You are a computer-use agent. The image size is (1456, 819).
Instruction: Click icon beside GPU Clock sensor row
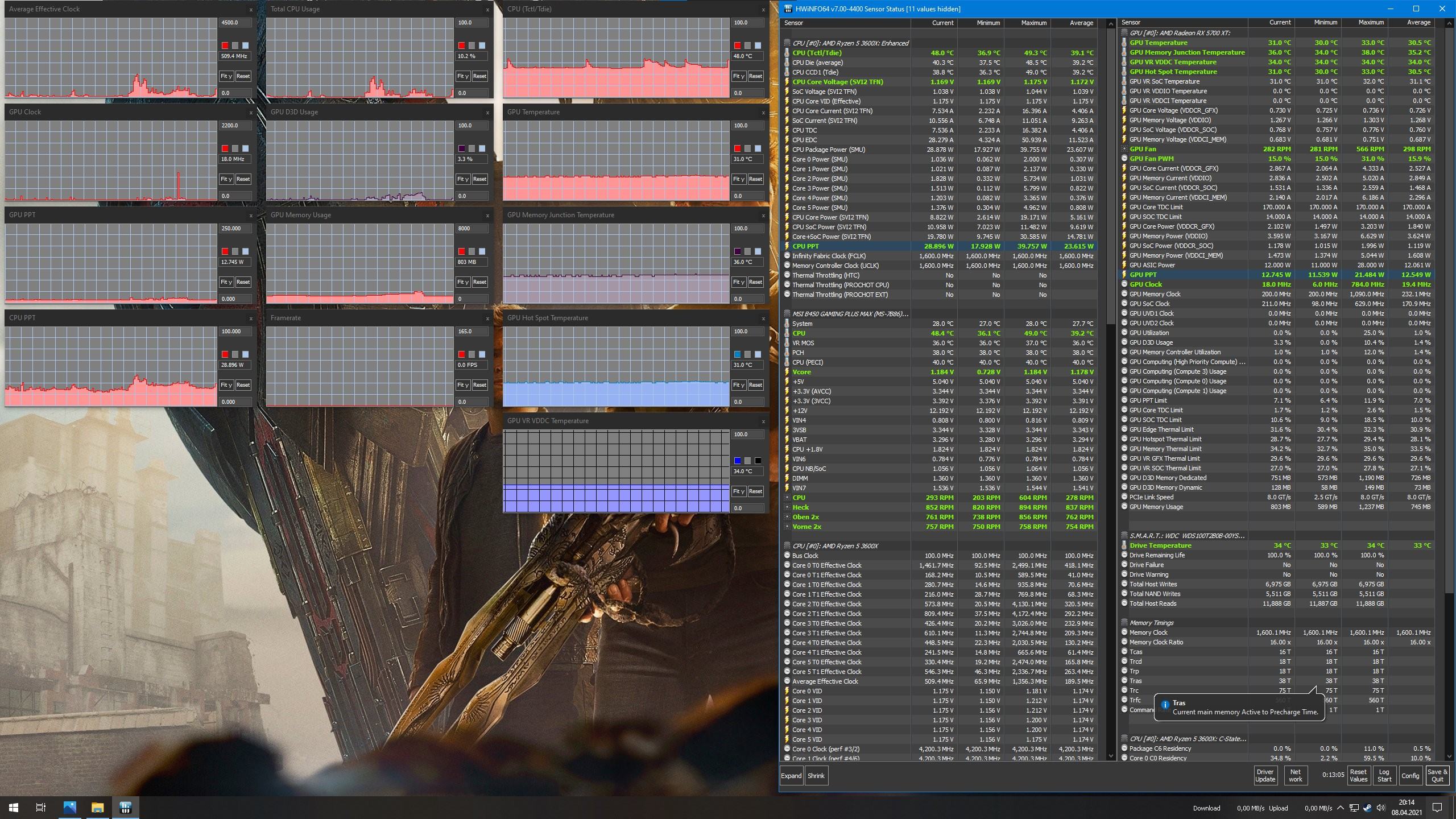point(1124,284)
